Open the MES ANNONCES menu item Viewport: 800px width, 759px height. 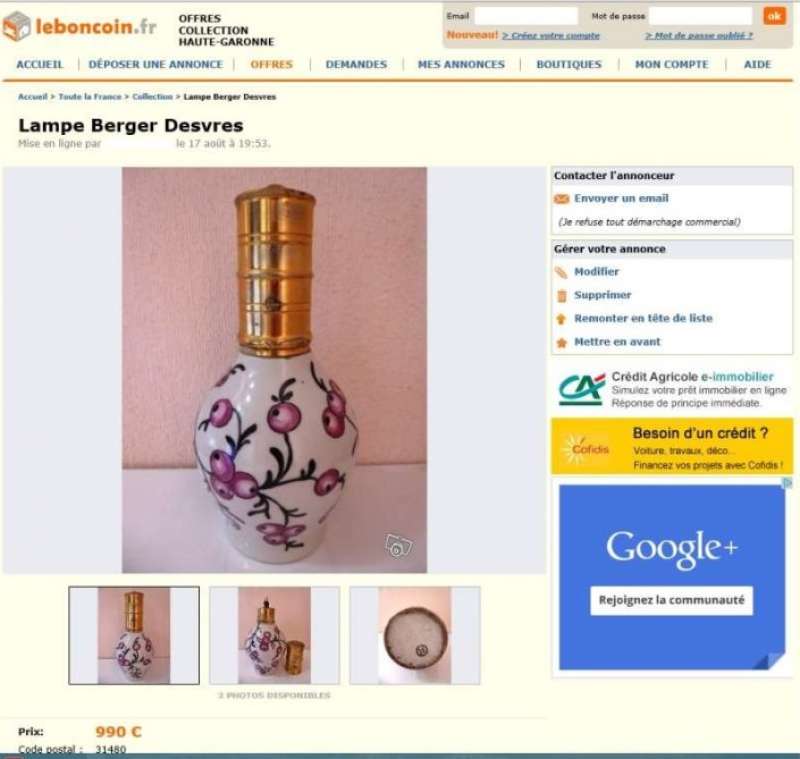click(461, 65)
